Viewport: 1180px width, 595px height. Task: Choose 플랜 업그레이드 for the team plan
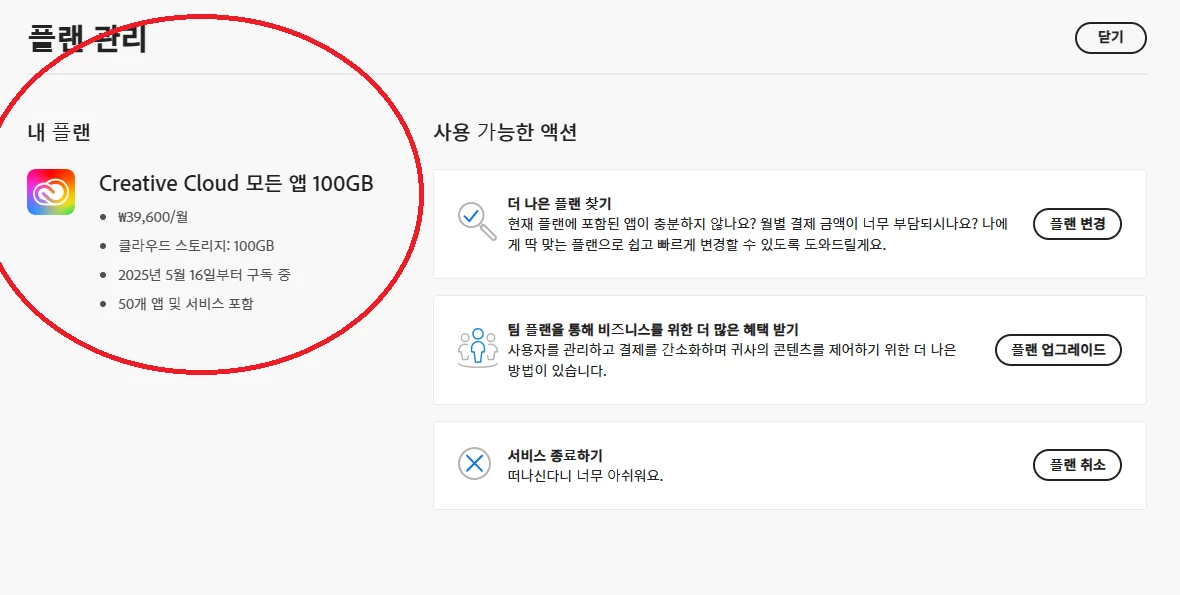tap(1058, 350)
